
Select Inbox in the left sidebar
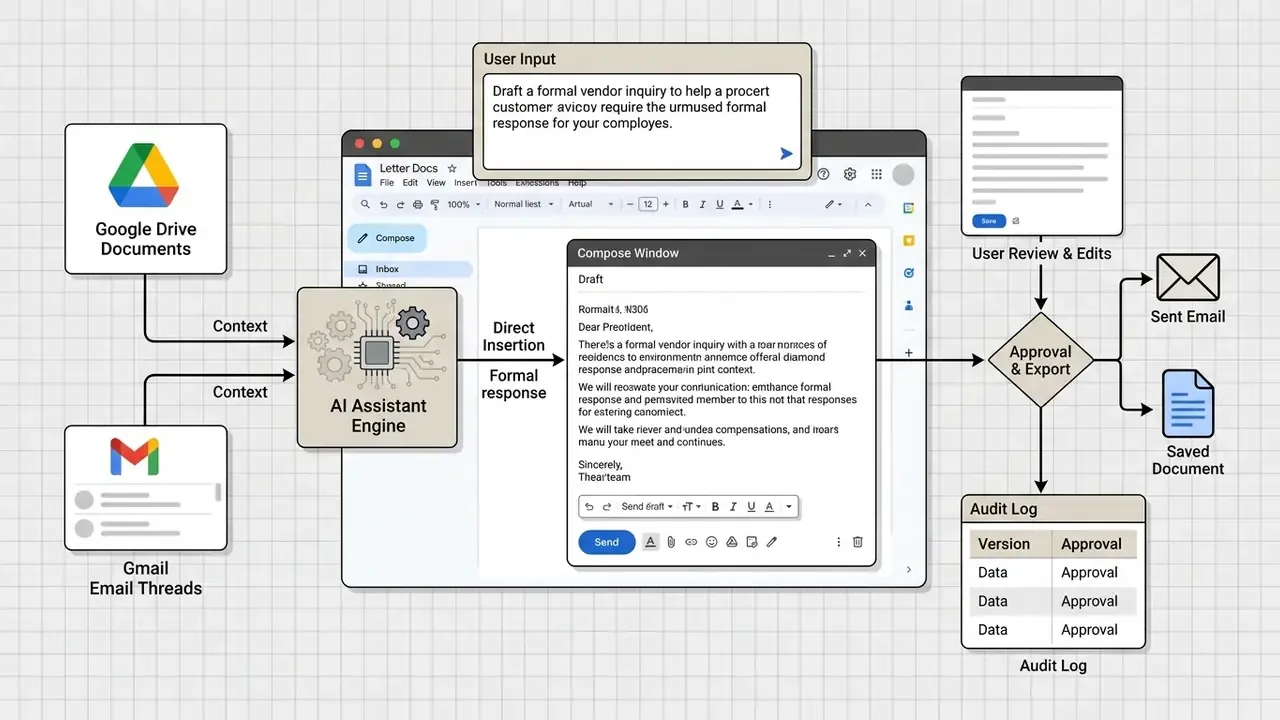coord(409,269)
